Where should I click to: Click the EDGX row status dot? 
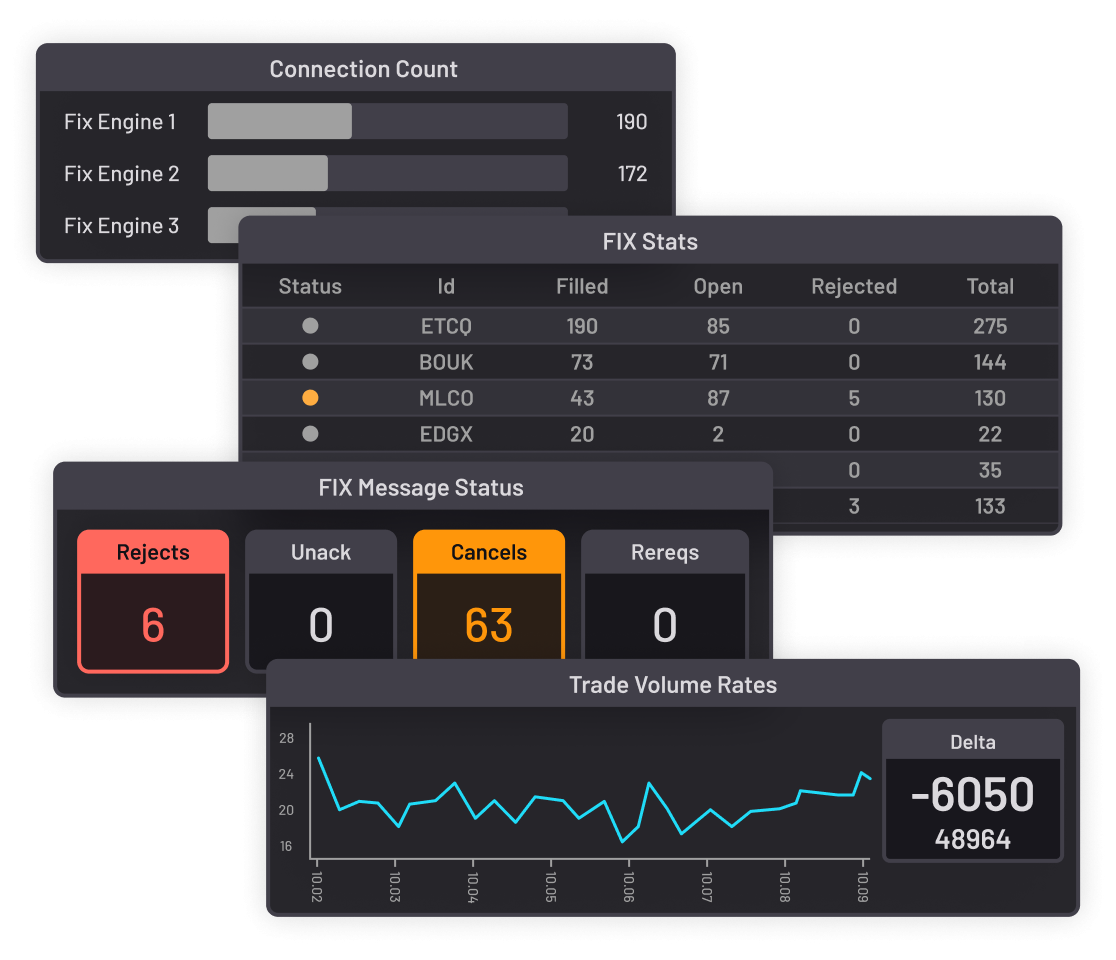[x=310, y=434]
